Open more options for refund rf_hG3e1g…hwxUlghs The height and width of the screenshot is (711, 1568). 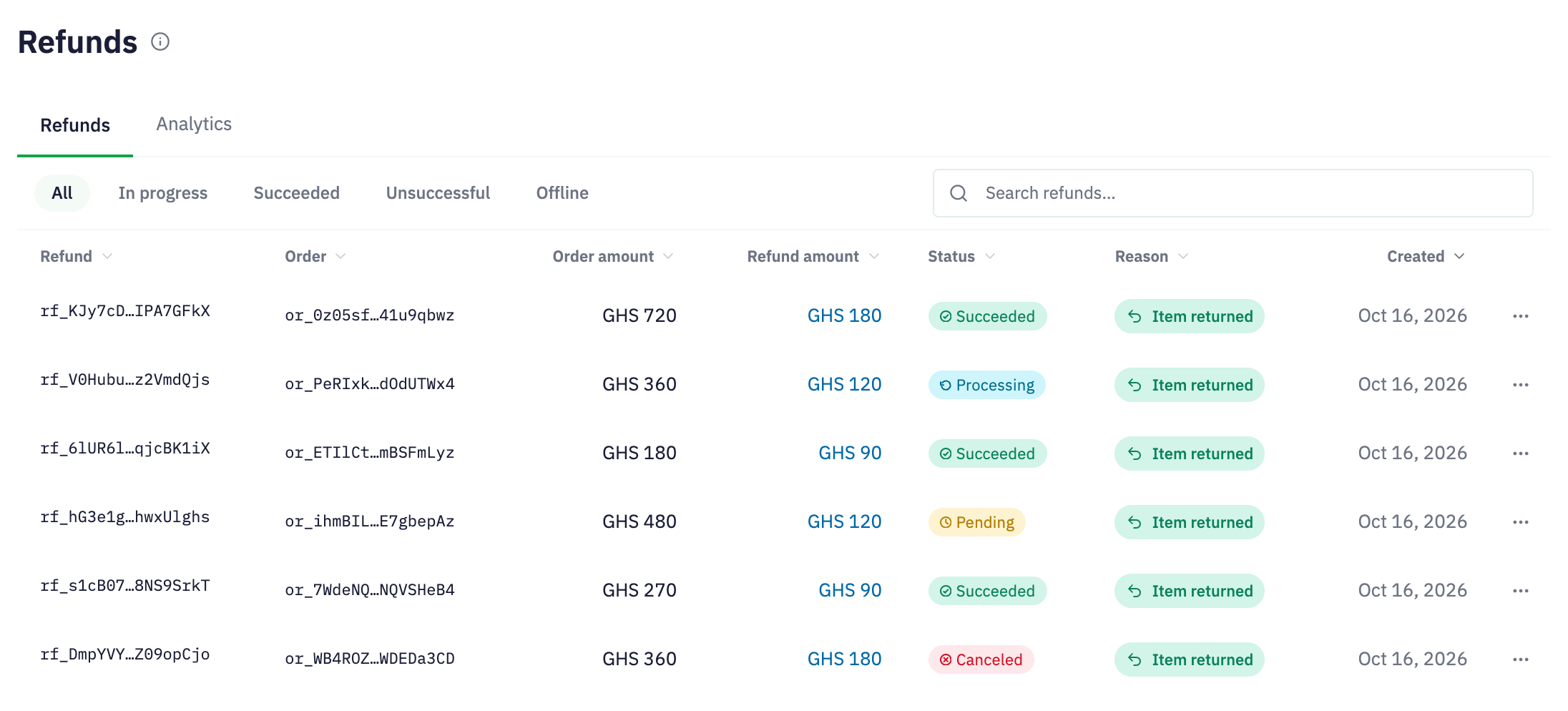[1521, 522]
